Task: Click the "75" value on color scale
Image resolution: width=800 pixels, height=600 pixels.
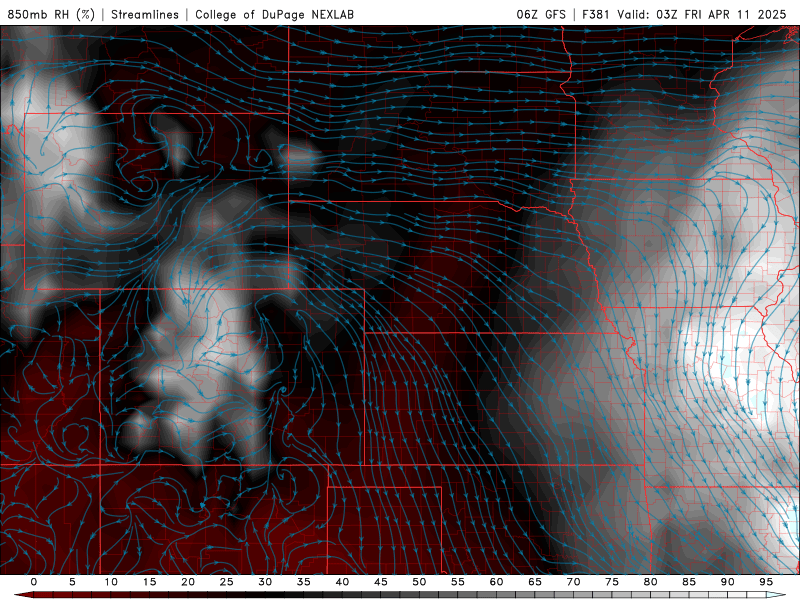Action: (x=612, y=582)
